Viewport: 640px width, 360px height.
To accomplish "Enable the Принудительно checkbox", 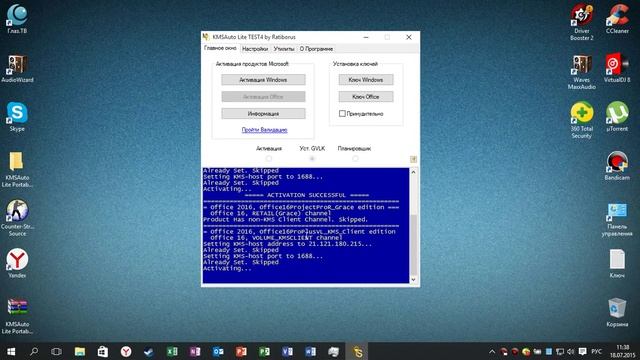I will pyautogui.click(x=342, y=113).
